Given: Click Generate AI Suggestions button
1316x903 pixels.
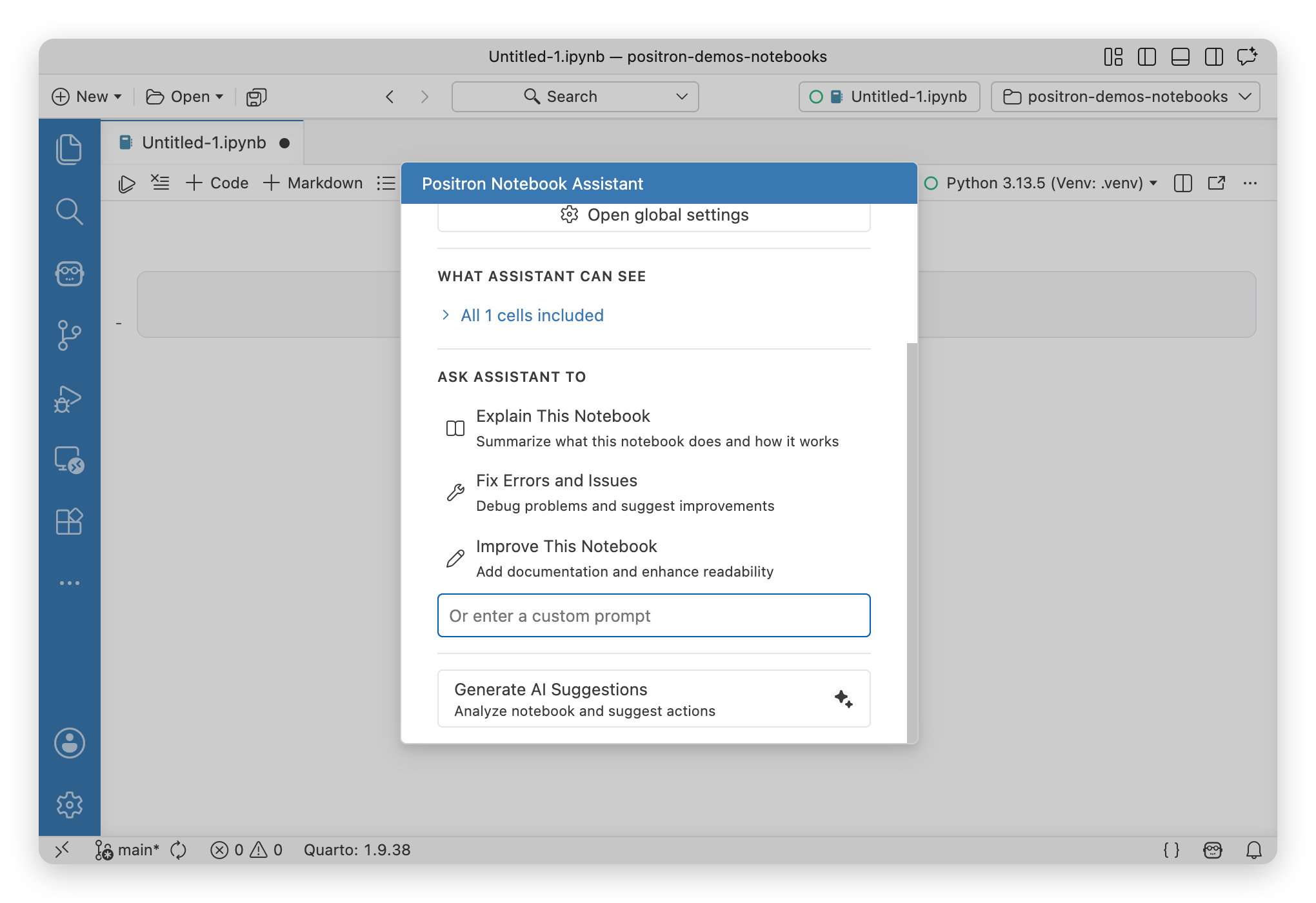Looking at the screenshot, I should tap(654, 699).
